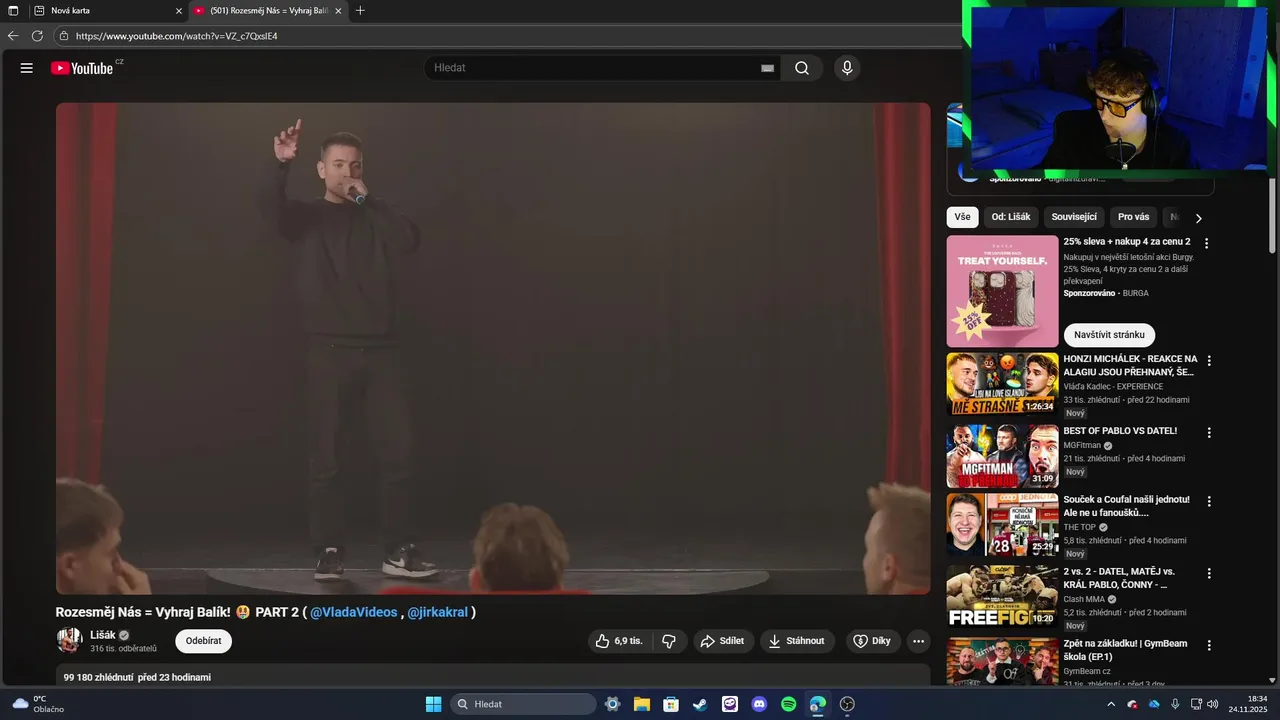Open options for Souček a Coufal video
1280x720 pixels.
[1209, 501]
